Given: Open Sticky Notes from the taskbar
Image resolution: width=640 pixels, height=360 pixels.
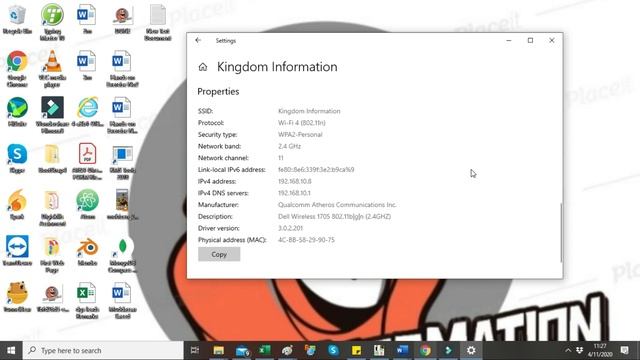Looking at the screenshot, I should point(356,350).
